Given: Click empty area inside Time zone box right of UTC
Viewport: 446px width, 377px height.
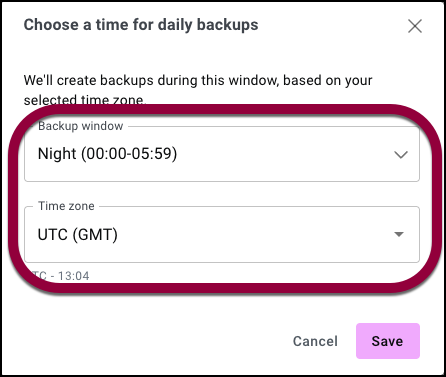Looking at the screenshot, I should [253, 235].
